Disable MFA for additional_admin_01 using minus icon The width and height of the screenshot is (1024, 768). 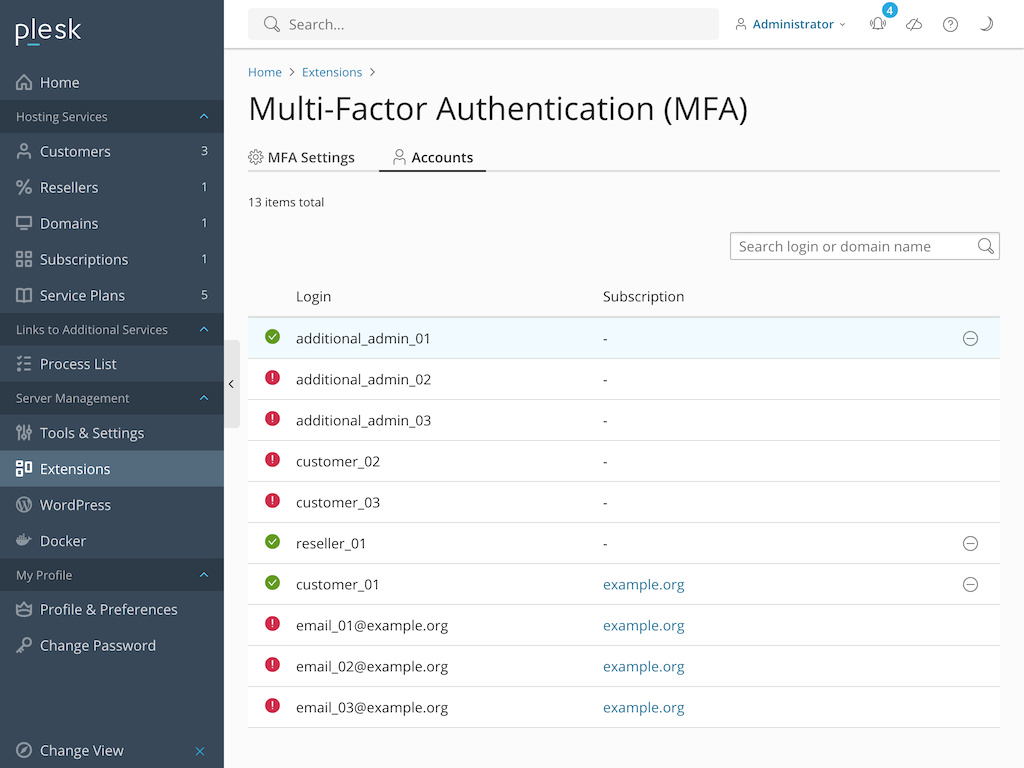tap(969, 339)
